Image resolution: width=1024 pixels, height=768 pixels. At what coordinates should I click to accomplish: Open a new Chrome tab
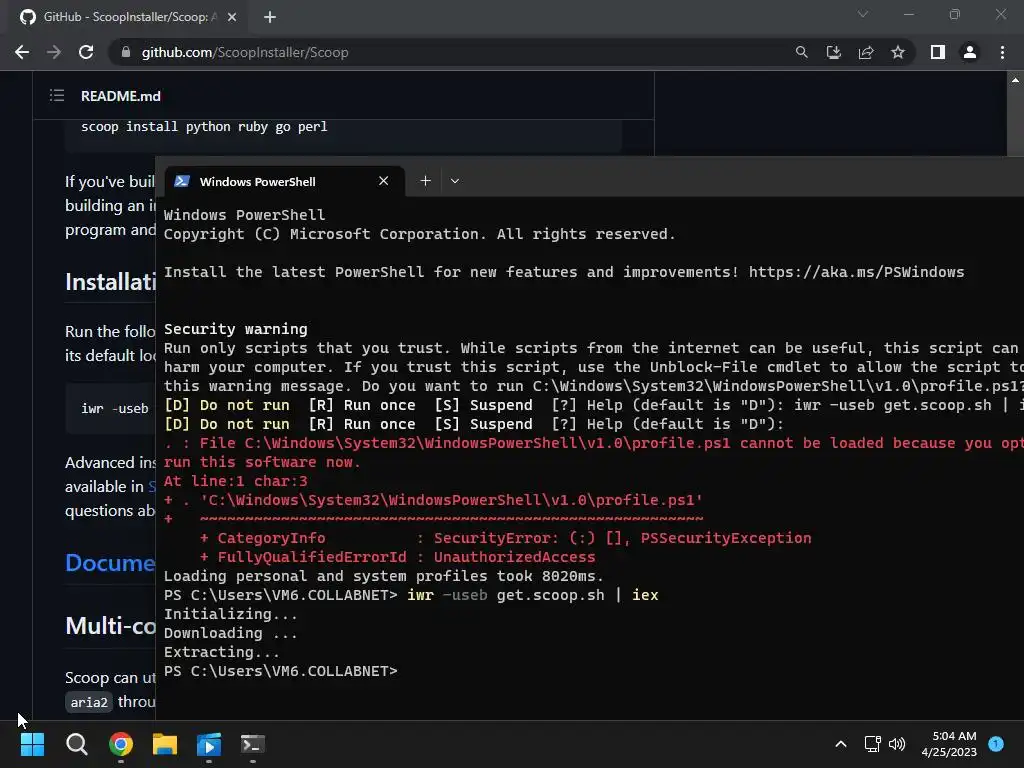tap(270, 17)
